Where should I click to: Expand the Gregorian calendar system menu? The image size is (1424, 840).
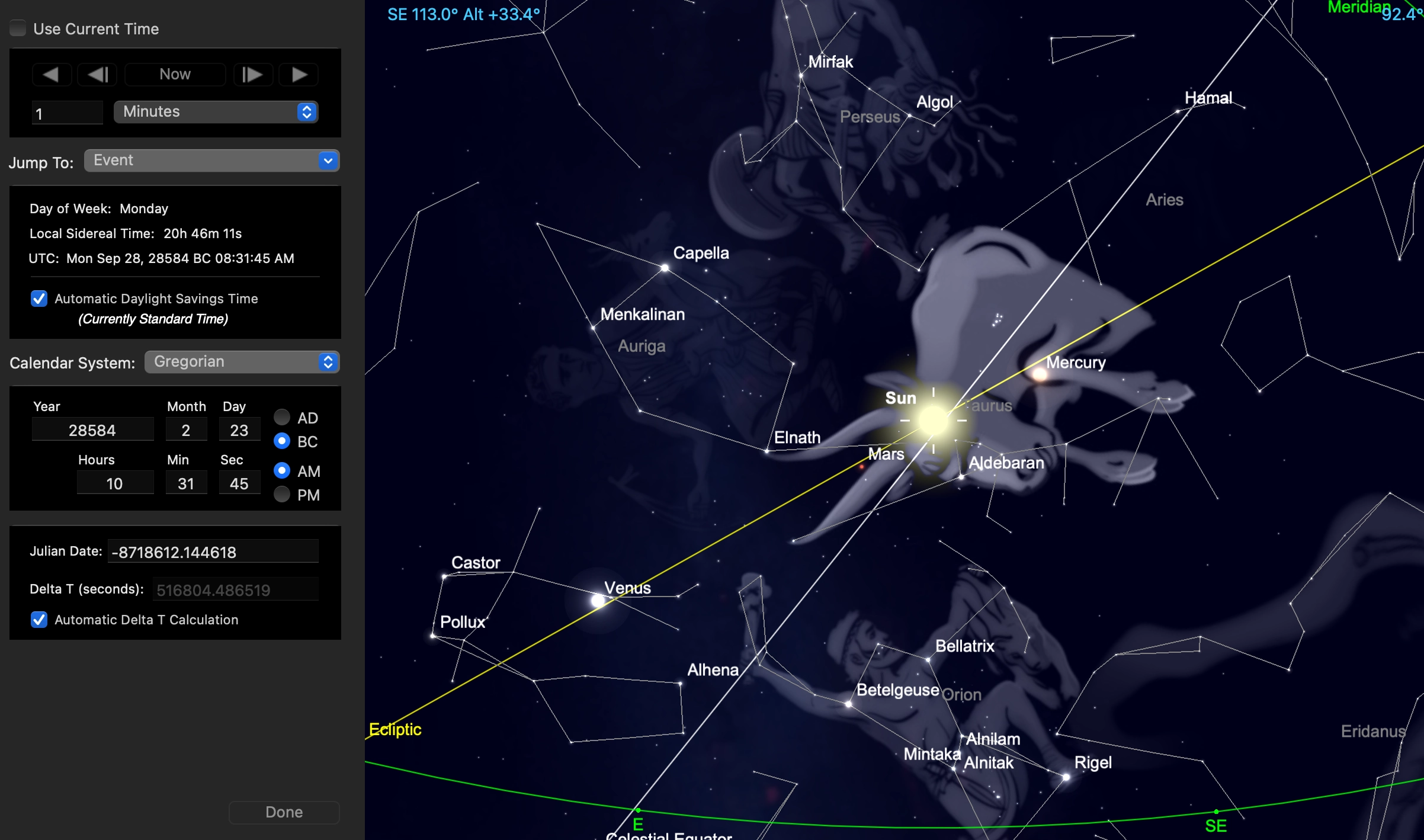point(242,362)
